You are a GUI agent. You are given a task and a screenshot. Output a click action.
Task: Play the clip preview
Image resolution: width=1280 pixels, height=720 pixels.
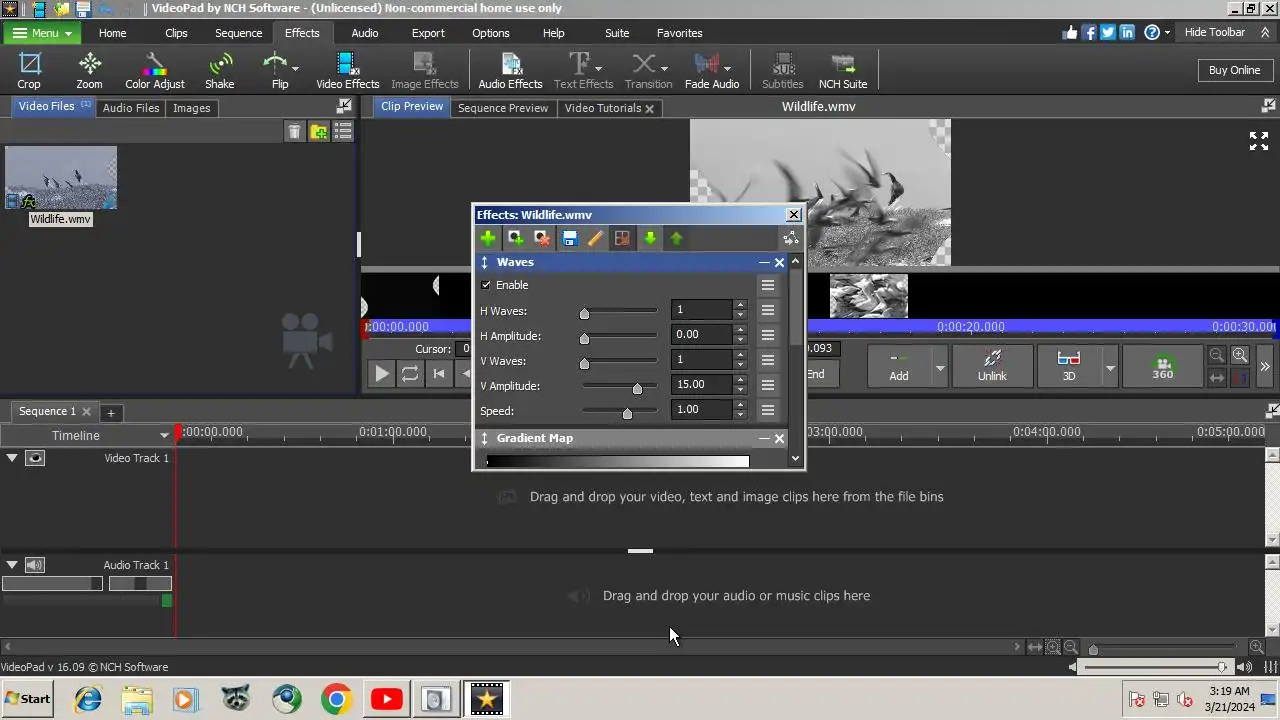(382, 374)
